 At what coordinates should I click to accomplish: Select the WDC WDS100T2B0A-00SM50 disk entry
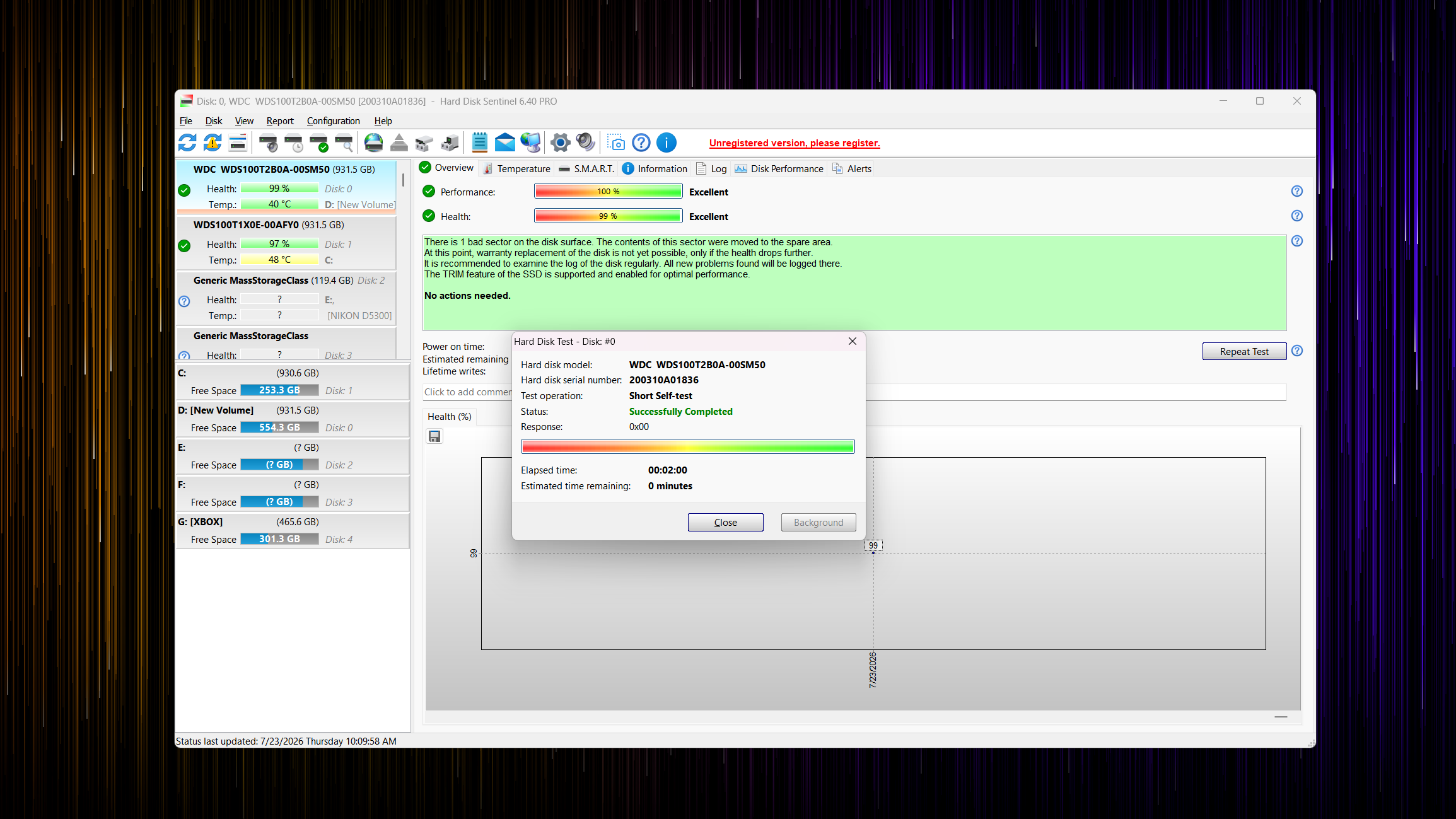click(286, 187)
